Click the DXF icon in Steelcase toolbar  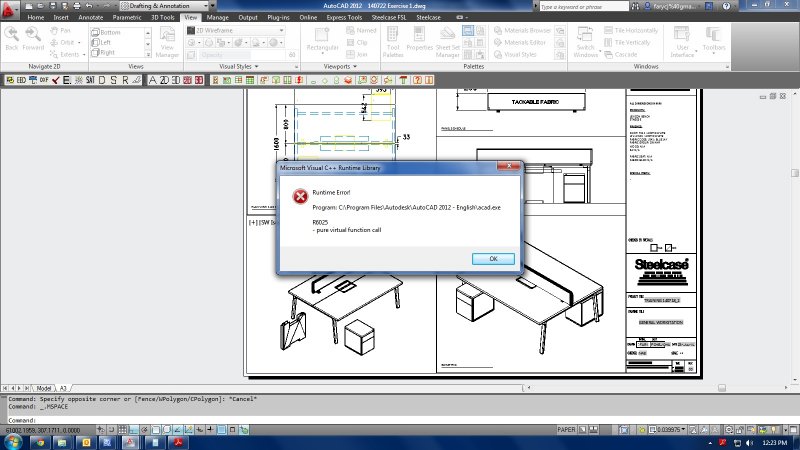point(44,80)
